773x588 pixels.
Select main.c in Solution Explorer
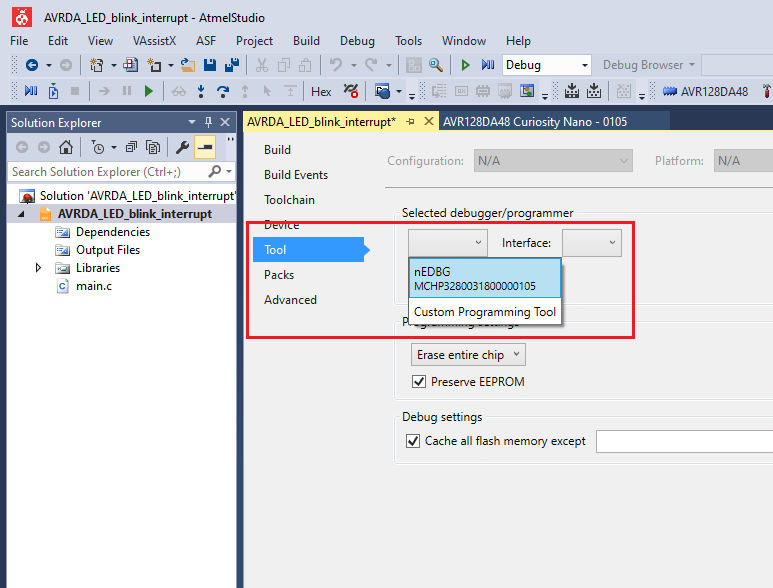[94, 286]
